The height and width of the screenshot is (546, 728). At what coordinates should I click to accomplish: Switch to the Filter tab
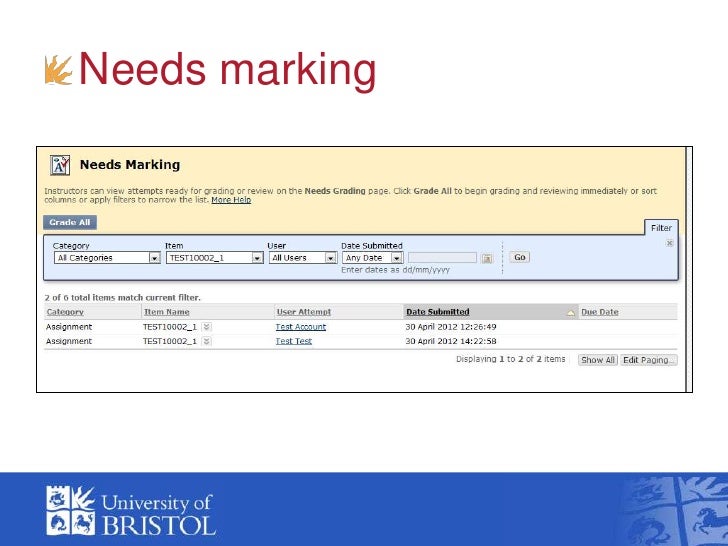click(662, 228)
